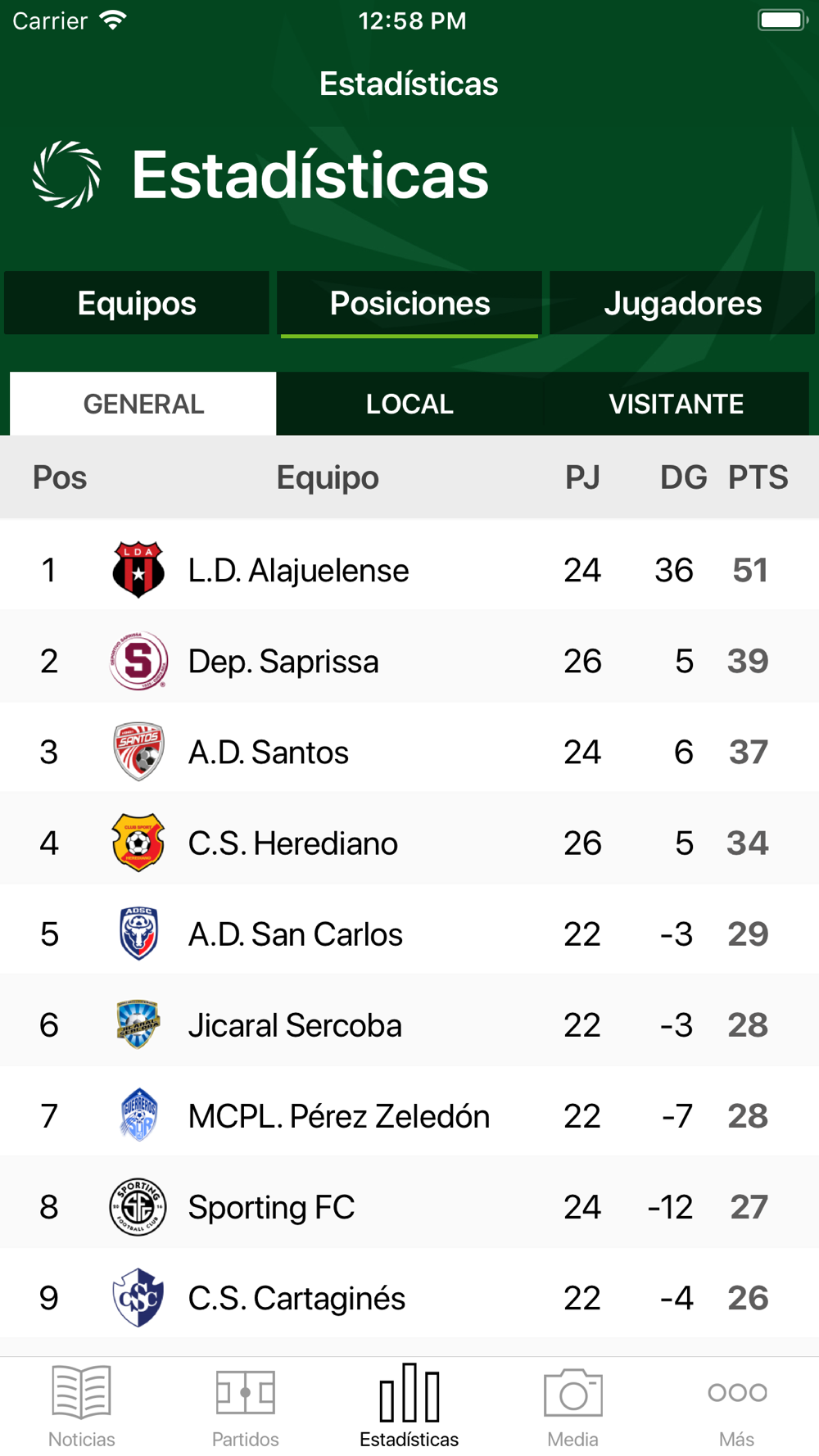
Task: Show the LOCAL standings table
Action: pyautogui.click(x=409, y=404)
